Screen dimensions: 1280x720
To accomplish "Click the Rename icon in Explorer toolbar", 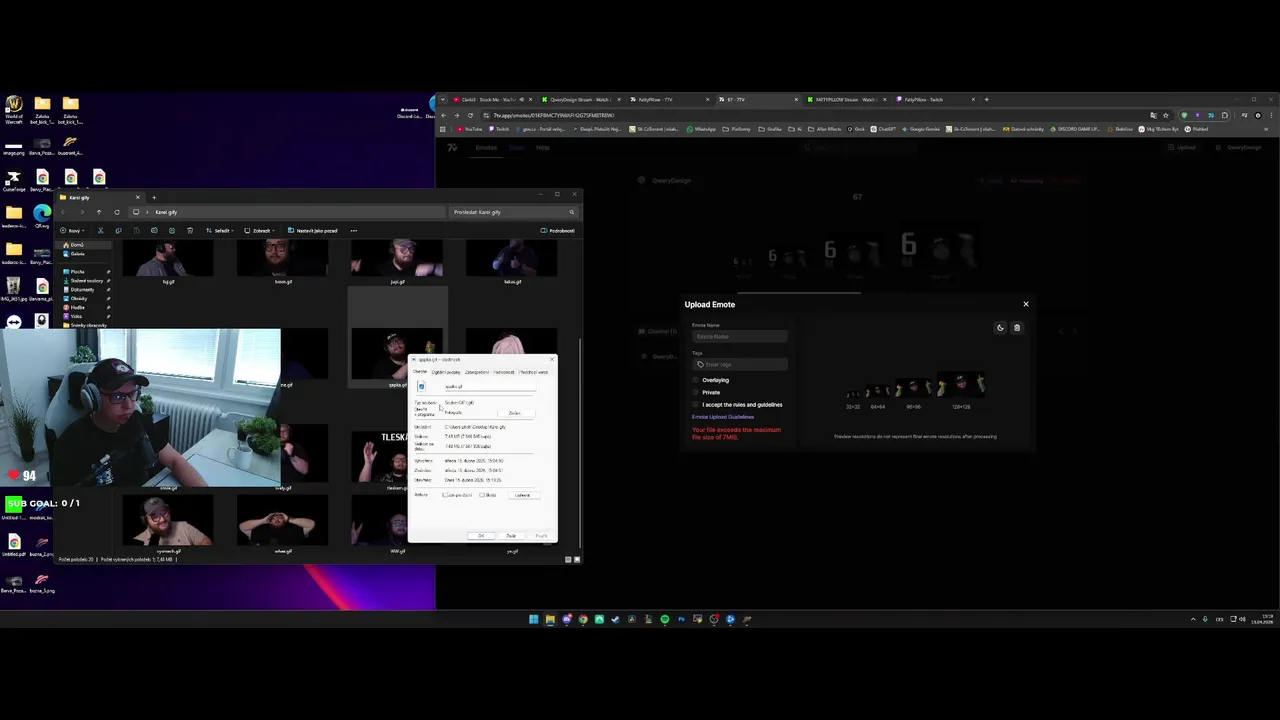I will (x=154, y=230).
